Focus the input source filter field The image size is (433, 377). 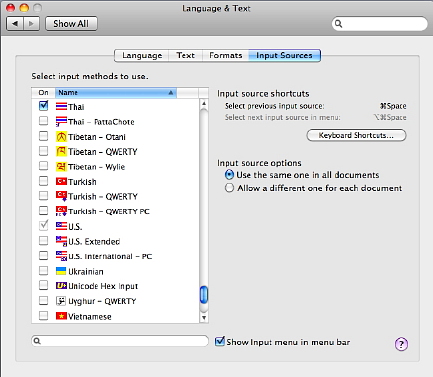(120, 341)
